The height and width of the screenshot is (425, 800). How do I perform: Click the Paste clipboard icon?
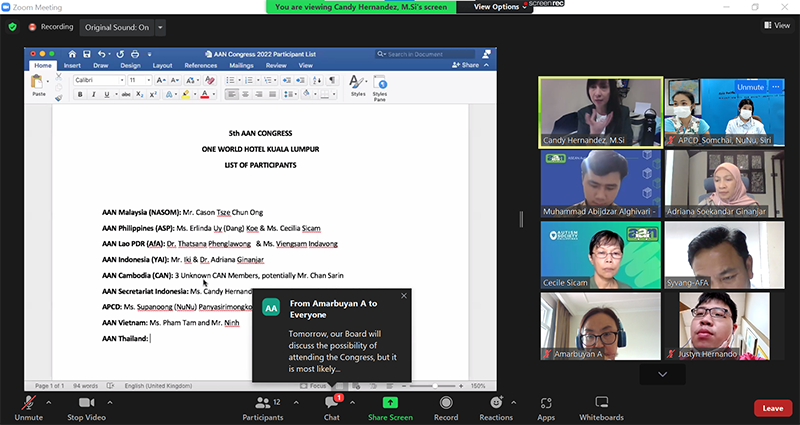click(x=37, y=82)
